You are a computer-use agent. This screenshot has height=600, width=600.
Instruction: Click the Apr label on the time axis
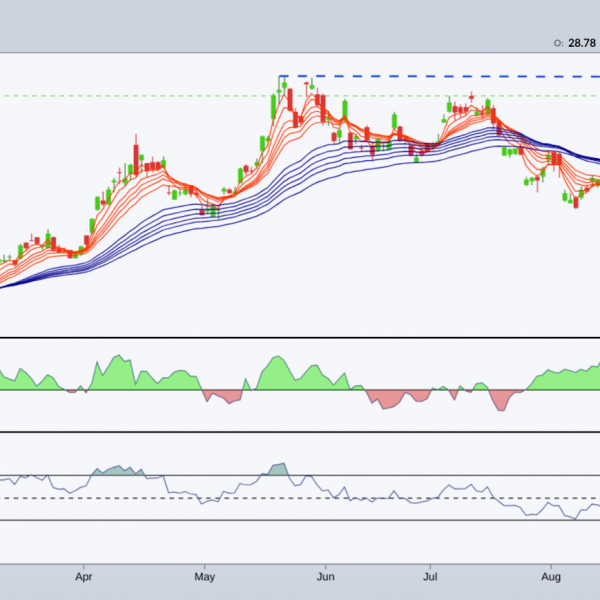83,577
